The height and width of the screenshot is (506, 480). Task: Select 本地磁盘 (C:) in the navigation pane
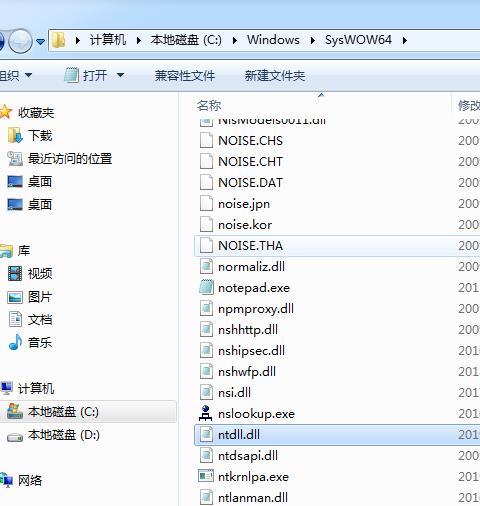pyautogui.click(x=63, y=412)
